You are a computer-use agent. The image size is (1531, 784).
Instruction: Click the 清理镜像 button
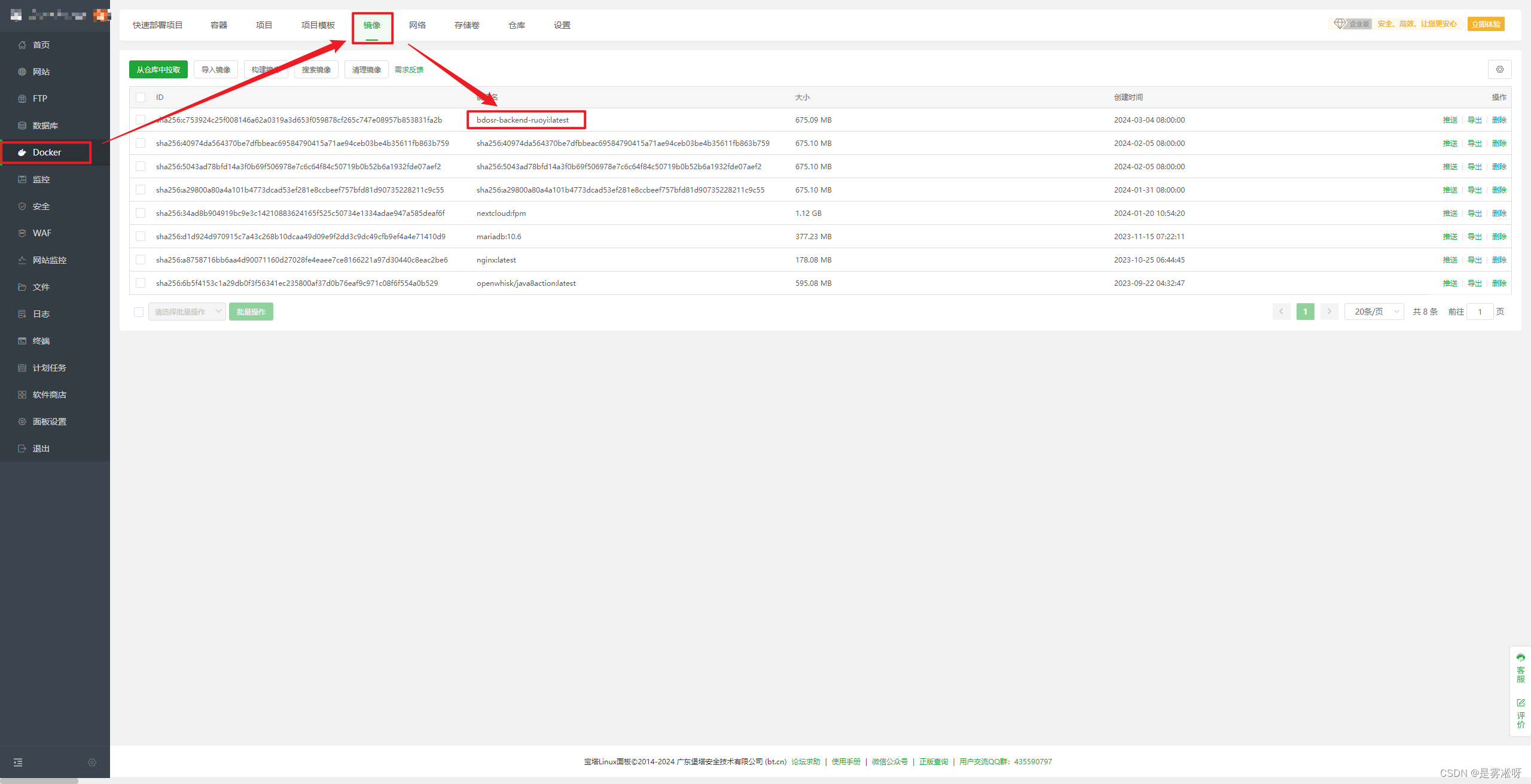[x=367, y=69]
